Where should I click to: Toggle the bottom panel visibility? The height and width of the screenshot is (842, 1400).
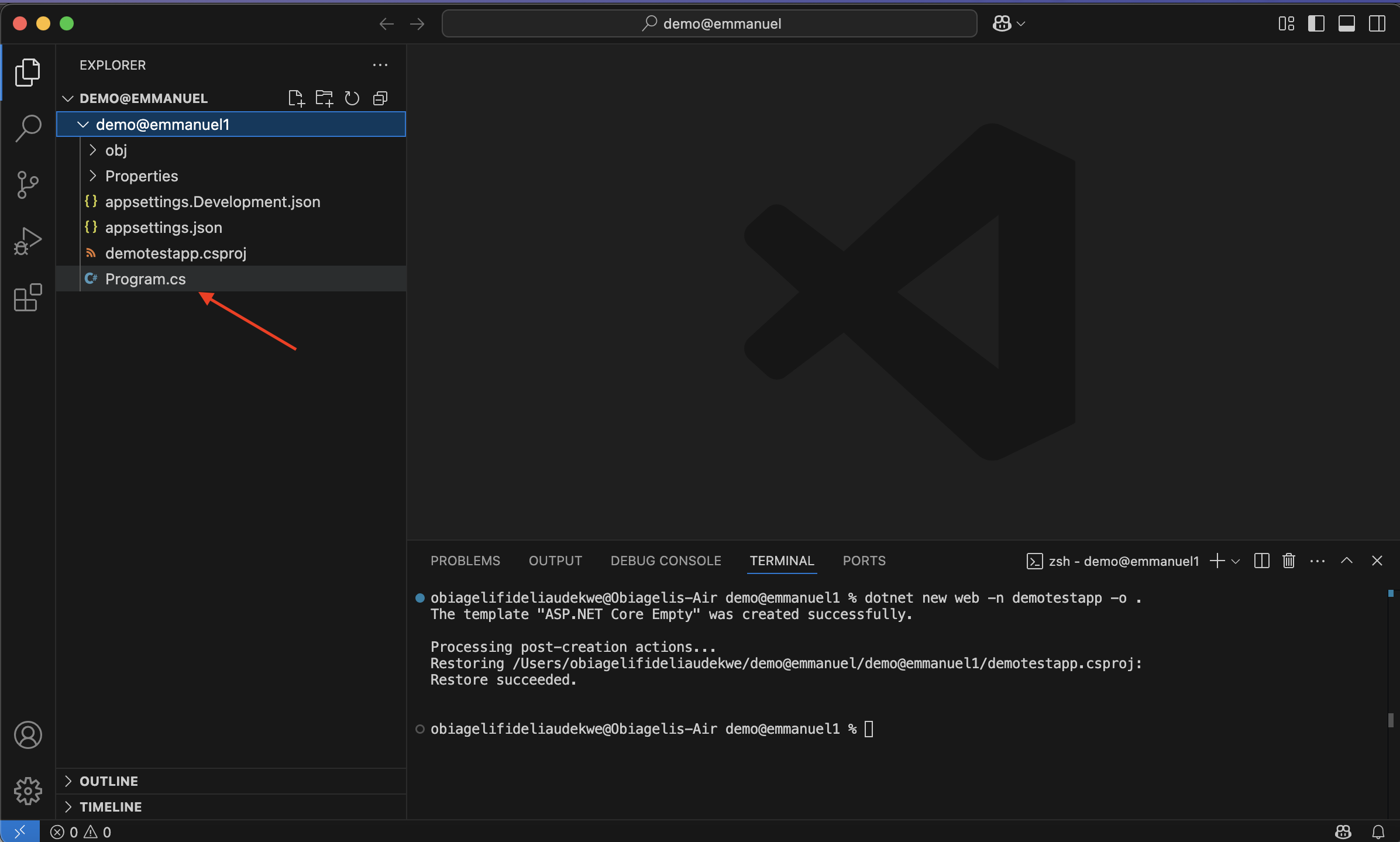click(x=1347, y=24)
